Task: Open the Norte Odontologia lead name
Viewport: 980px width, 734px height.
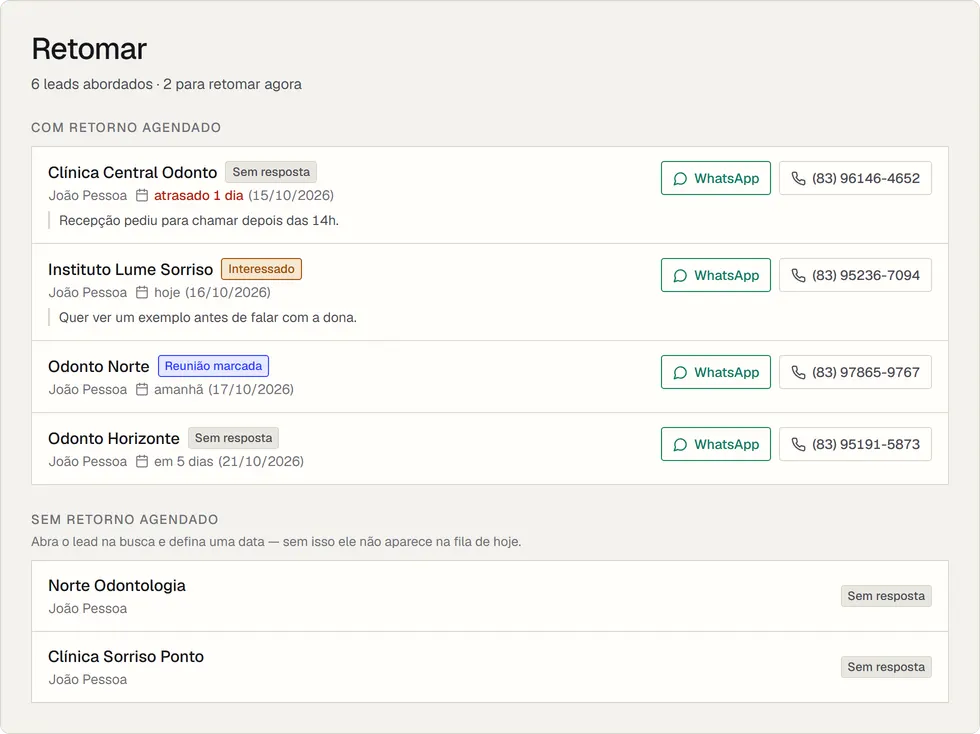Action: click(117, 585)
